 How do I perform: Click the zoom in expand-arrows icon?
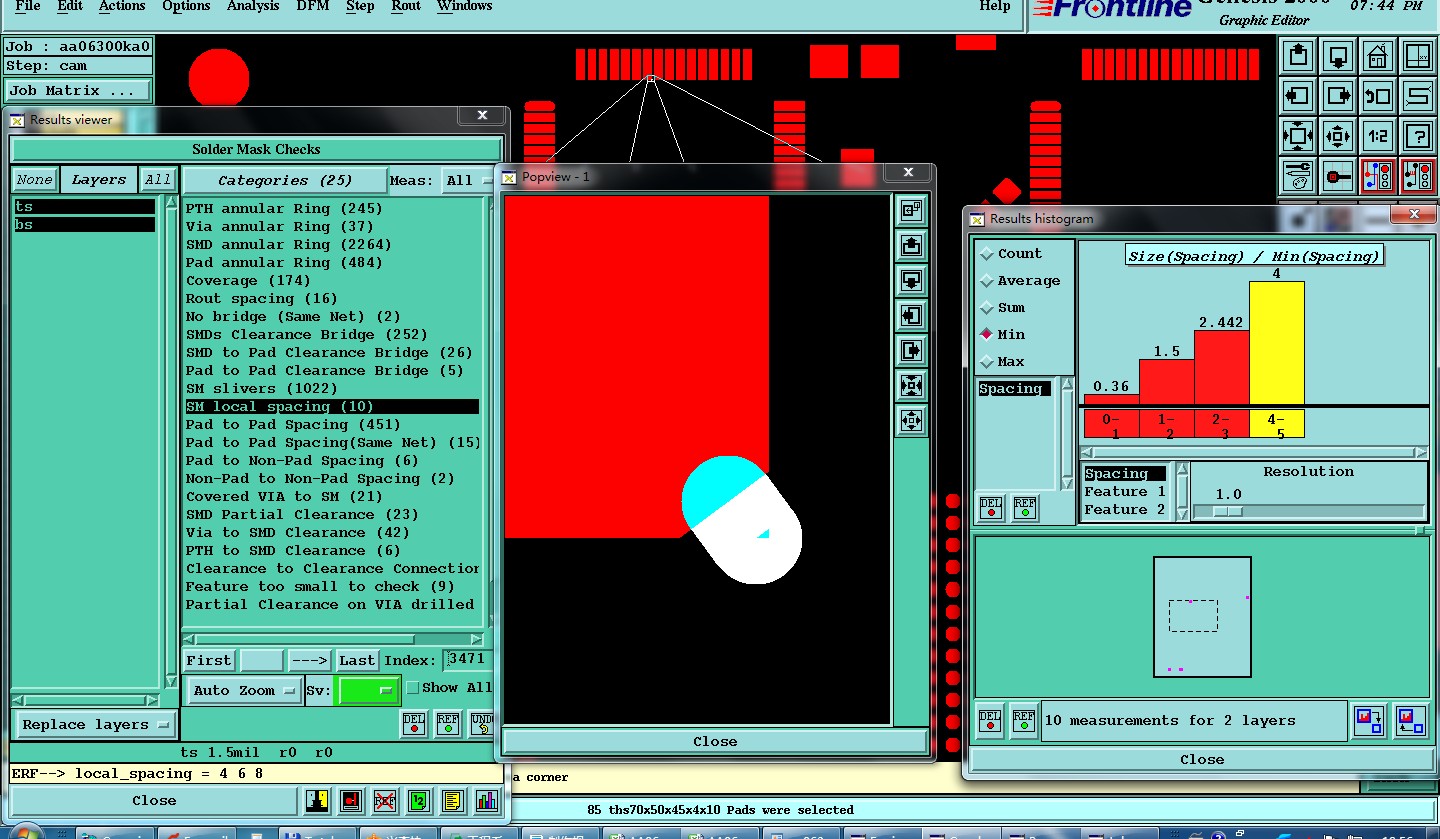[1298, 136]
